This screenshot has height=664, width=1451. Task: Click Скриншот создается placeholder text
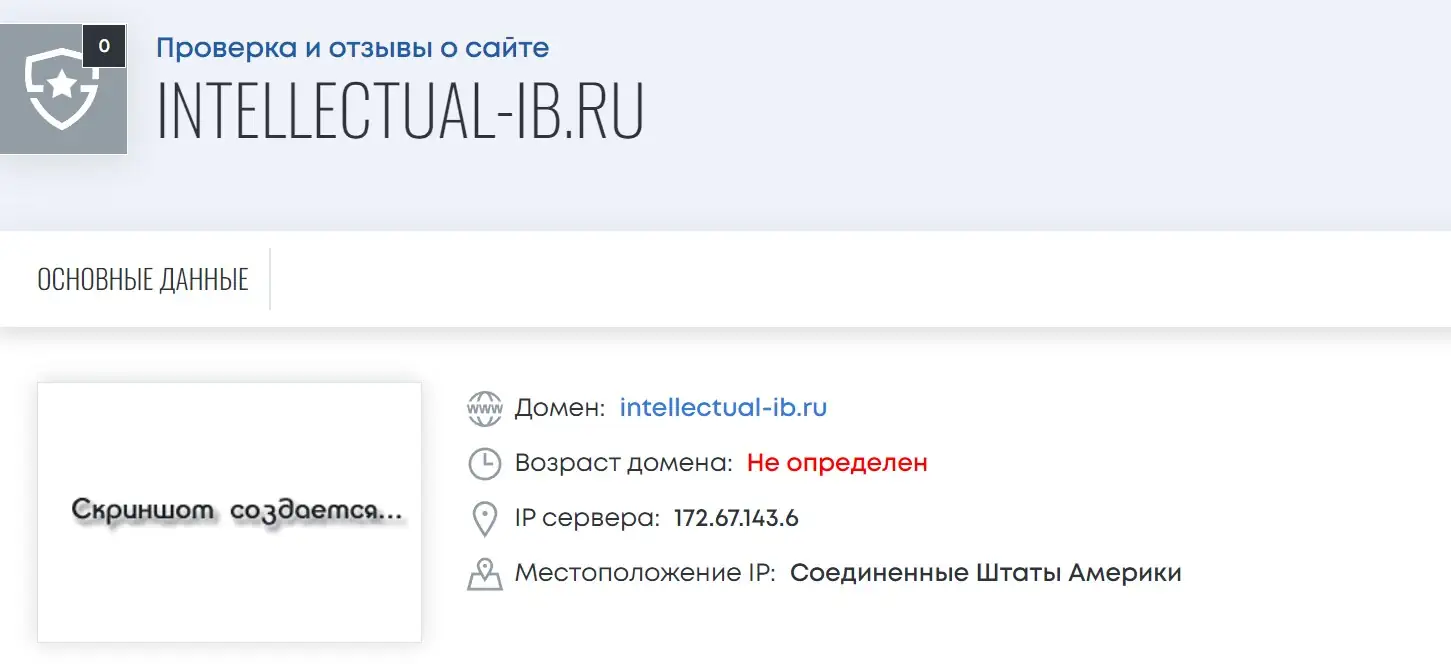click(237, 511)
